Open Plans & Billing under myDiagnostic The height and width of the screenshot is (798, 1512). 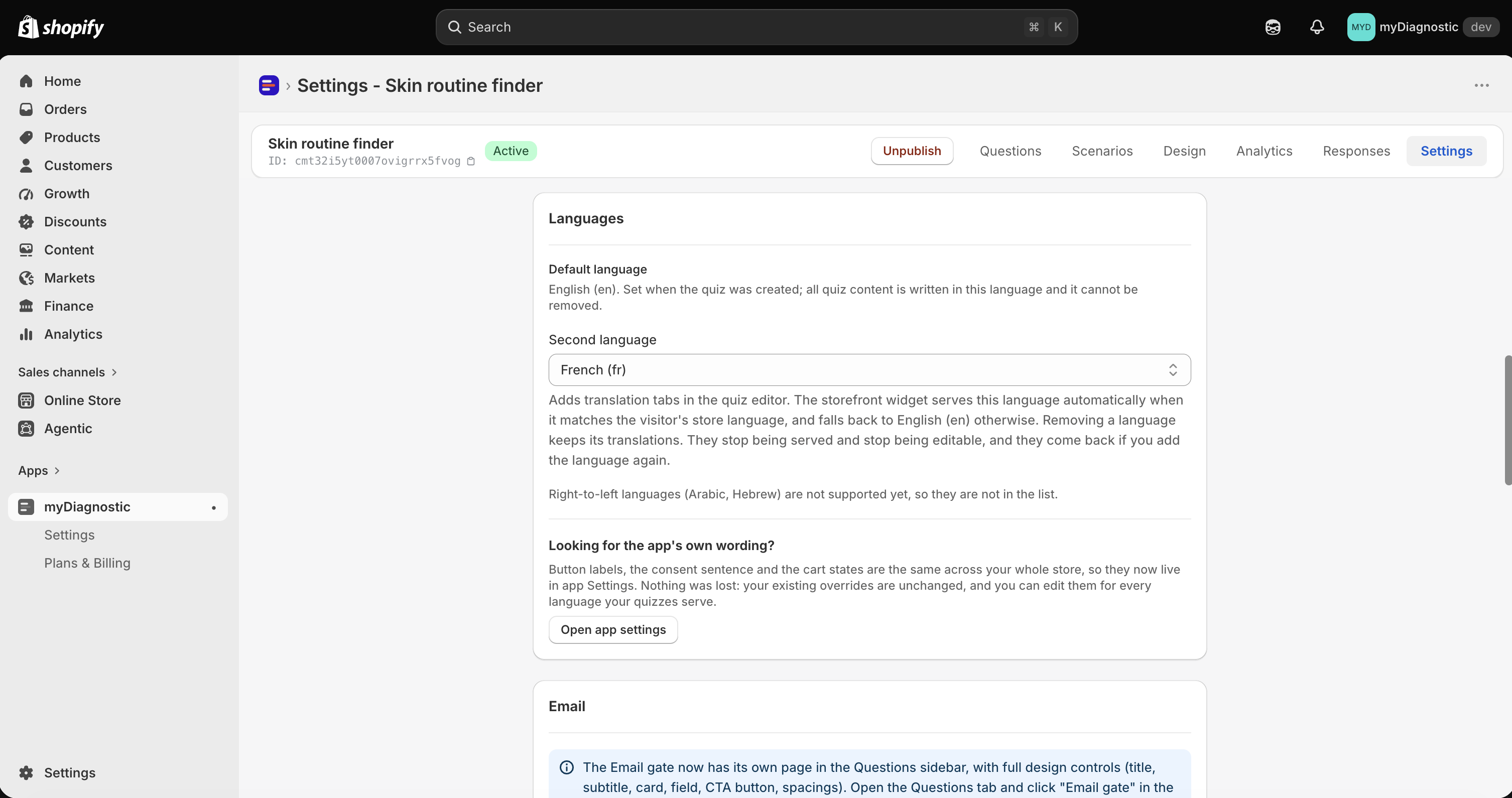pyautogui.click(x=87, y=563)
